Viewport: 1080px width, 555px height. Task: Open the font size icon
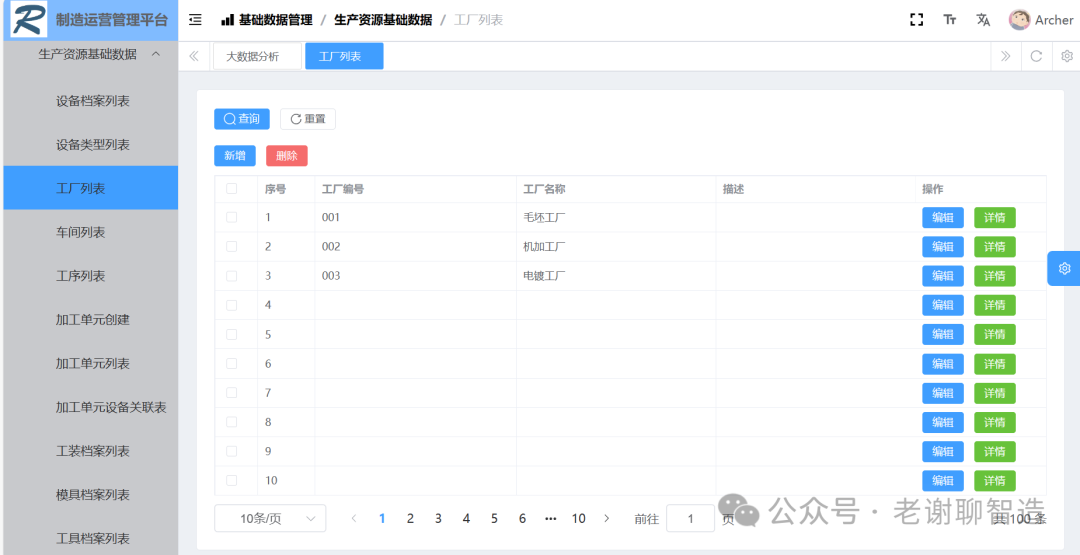pos(950,20)
